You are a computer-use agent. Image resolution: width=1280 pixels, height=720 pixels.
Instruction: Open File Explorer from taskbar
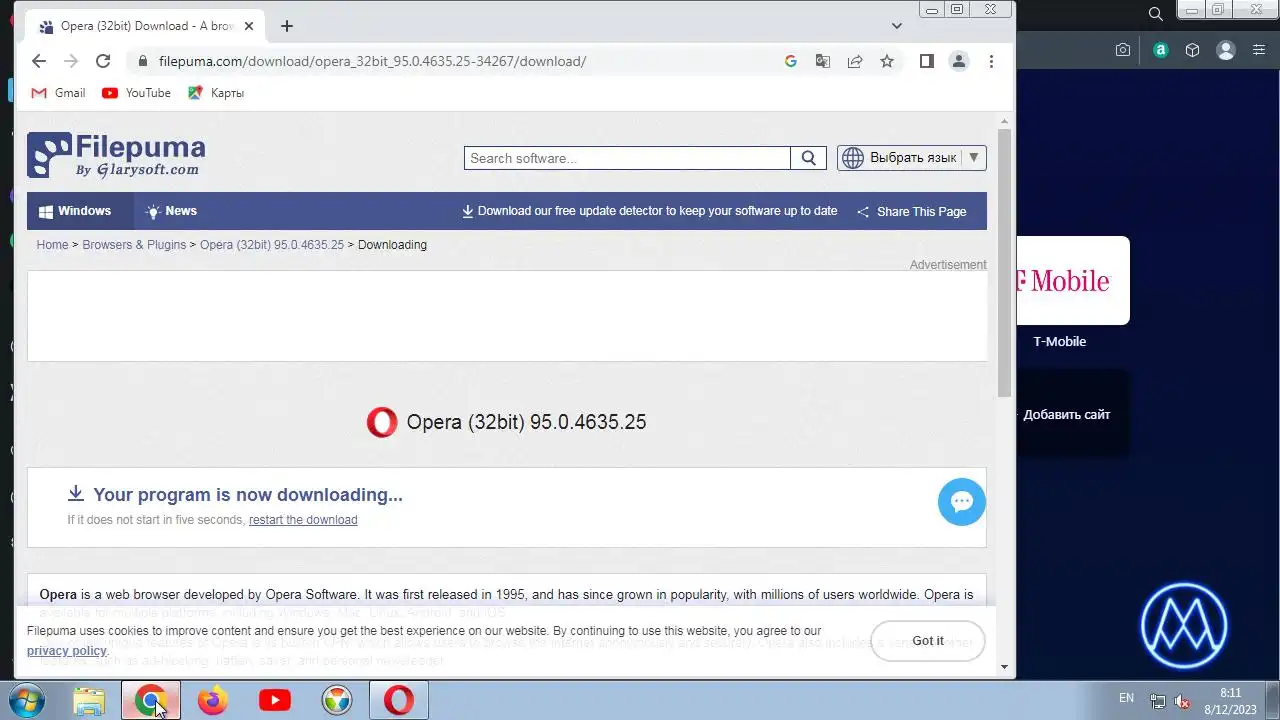pyautogui.click(x=89, y=701)
